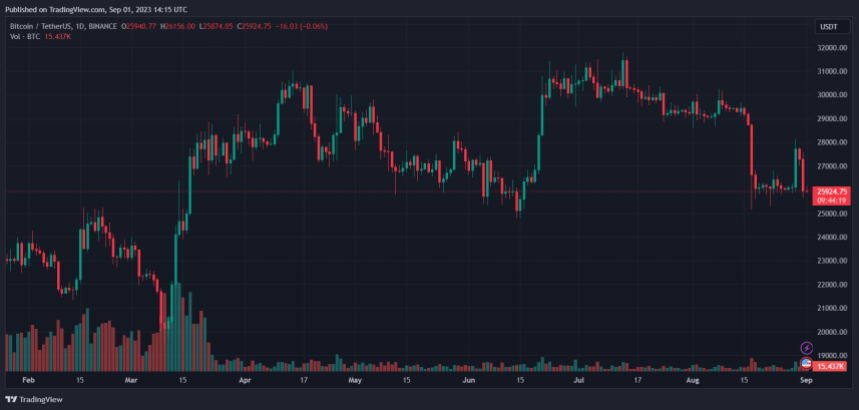Click the countdown timer 09:44:19 label
This screenshot has height=410, width=859.
tap(832, 200)
